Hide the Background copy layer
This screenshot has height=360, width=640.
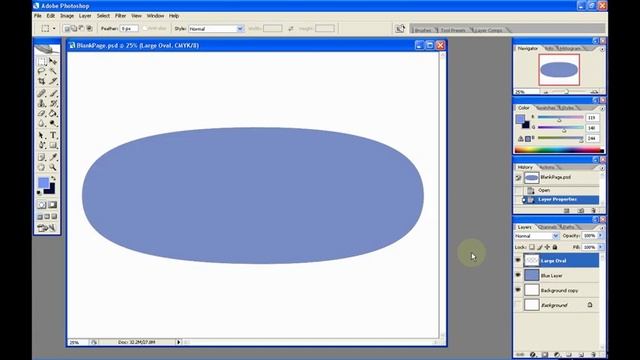[518, 290]
